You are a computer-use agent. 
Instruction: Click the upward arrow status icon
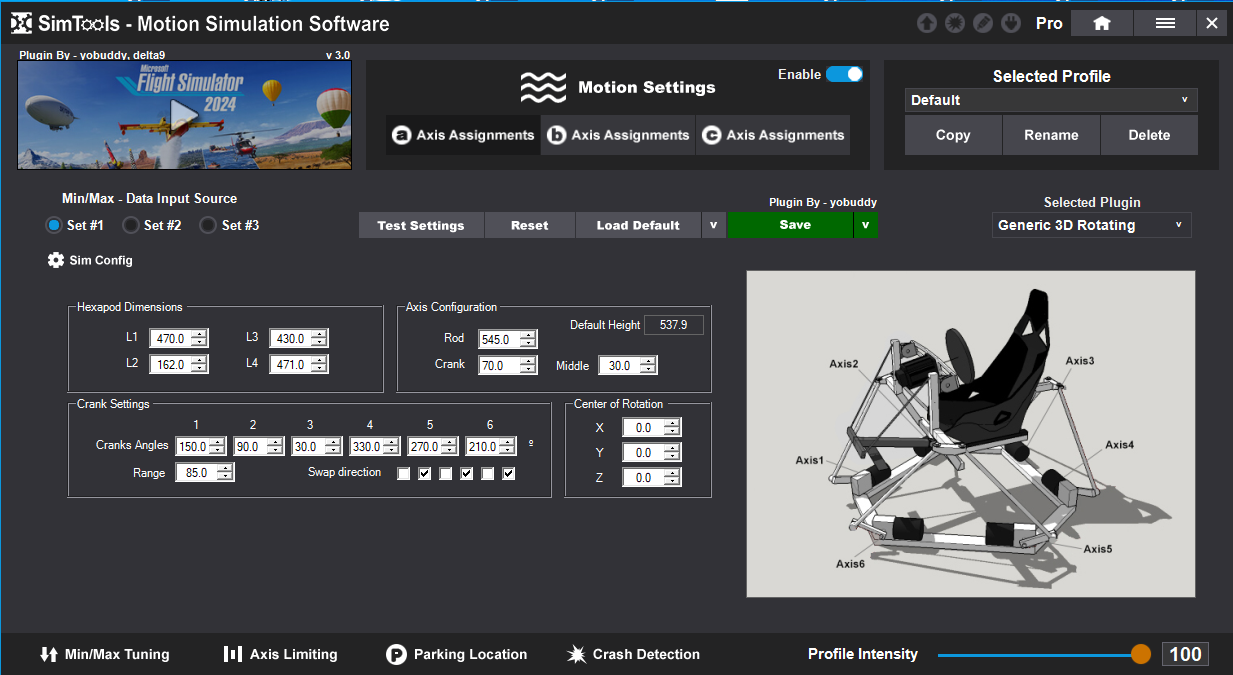927,23
